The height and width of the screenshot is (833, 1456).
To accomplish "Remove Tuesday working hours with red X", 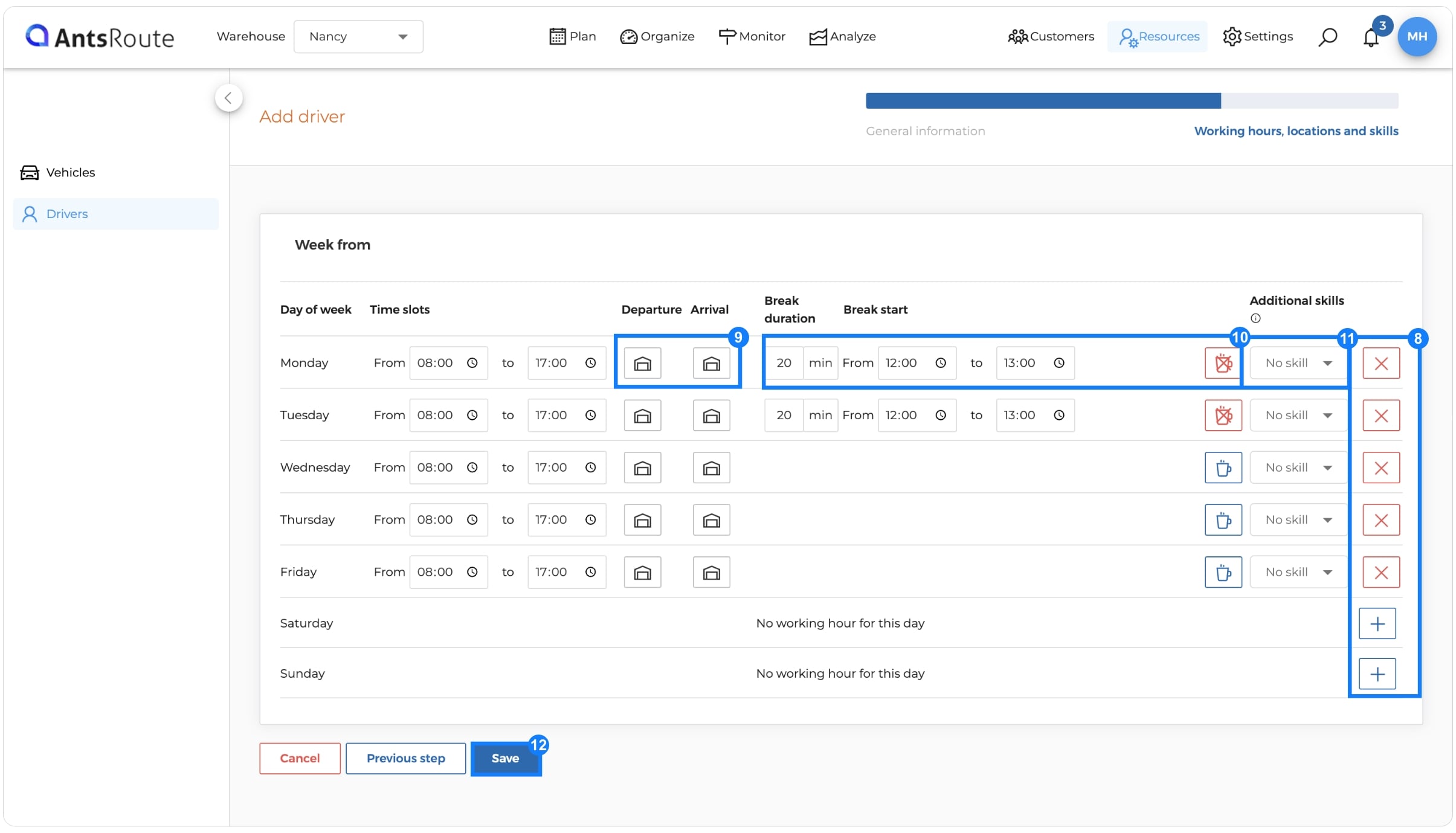I will click(x=1381, y=416).
